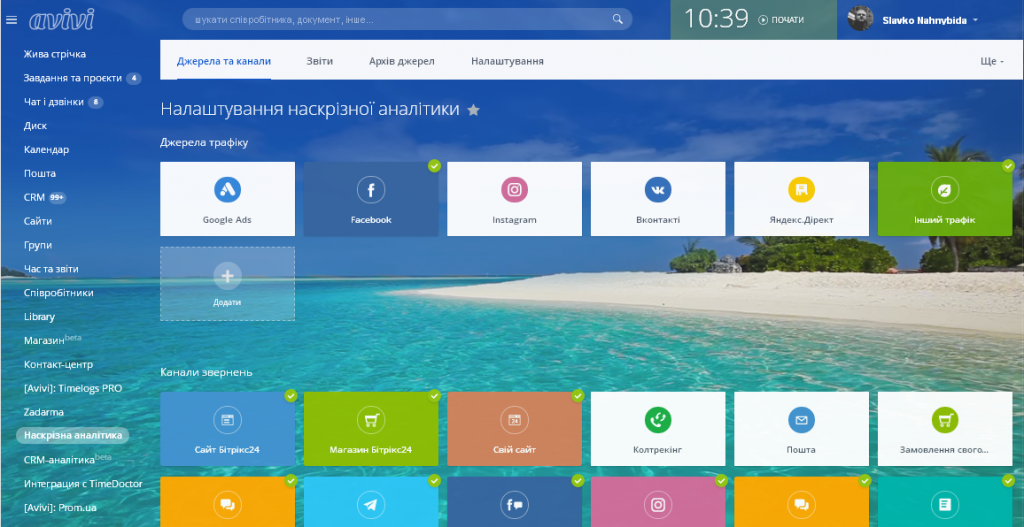Click the yellow chat bubbles icon below Сайт Бітрікс24
1024x527 pixels.
(227, 505)
